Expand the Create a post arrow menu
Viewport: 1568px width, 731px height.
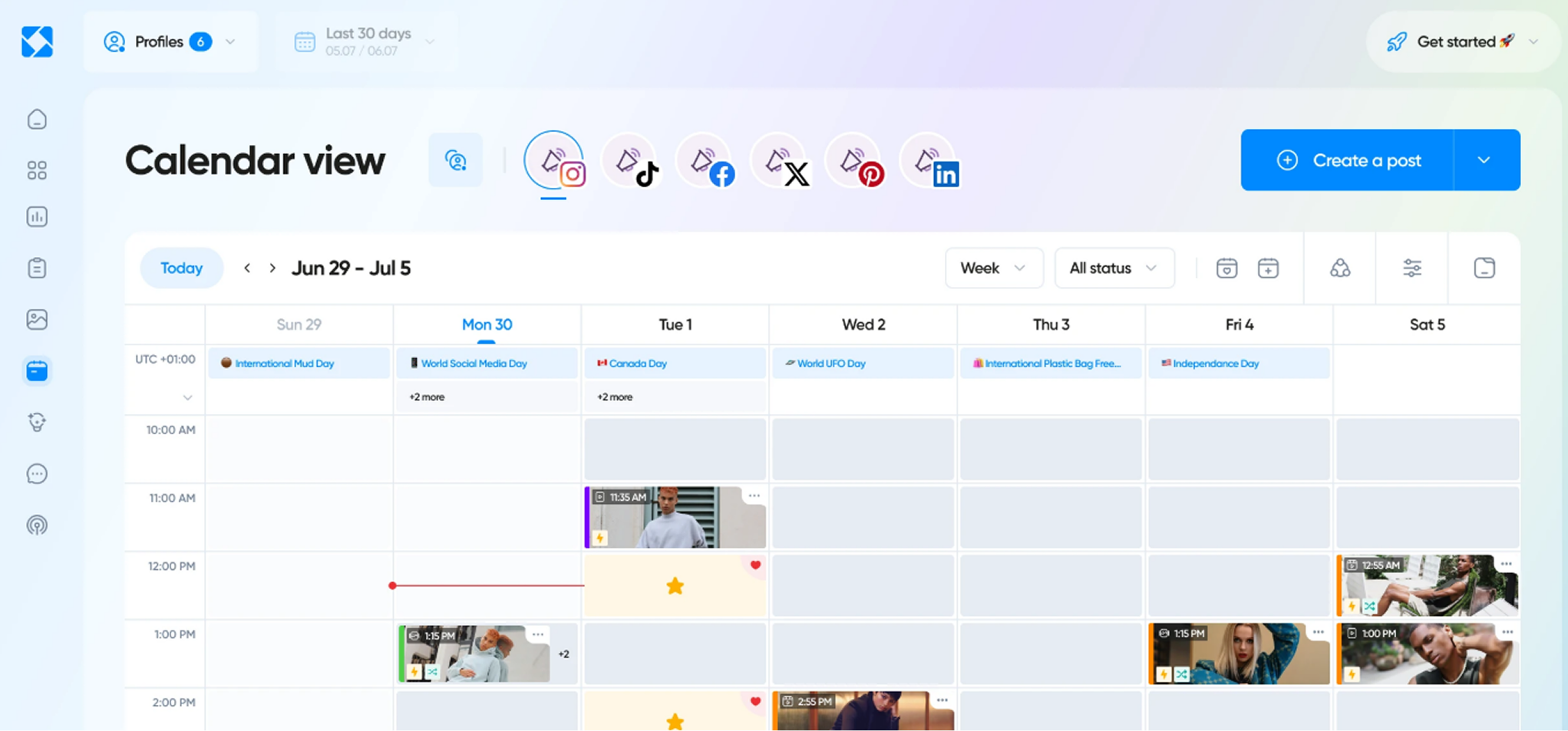1484,160
